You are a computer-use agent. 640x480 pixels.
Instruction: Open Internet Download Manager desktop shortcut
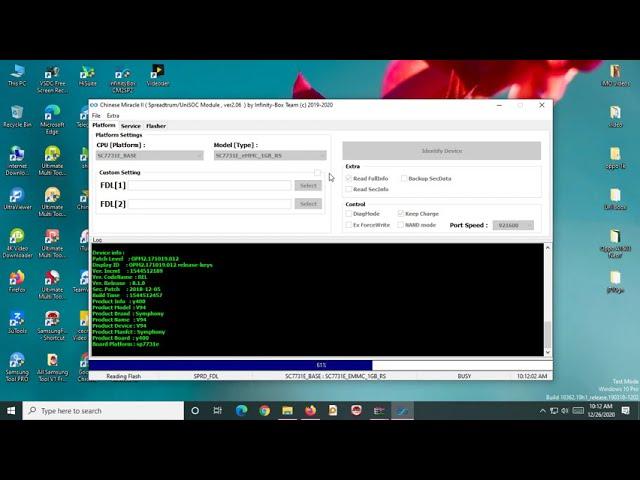pos(17,161)
